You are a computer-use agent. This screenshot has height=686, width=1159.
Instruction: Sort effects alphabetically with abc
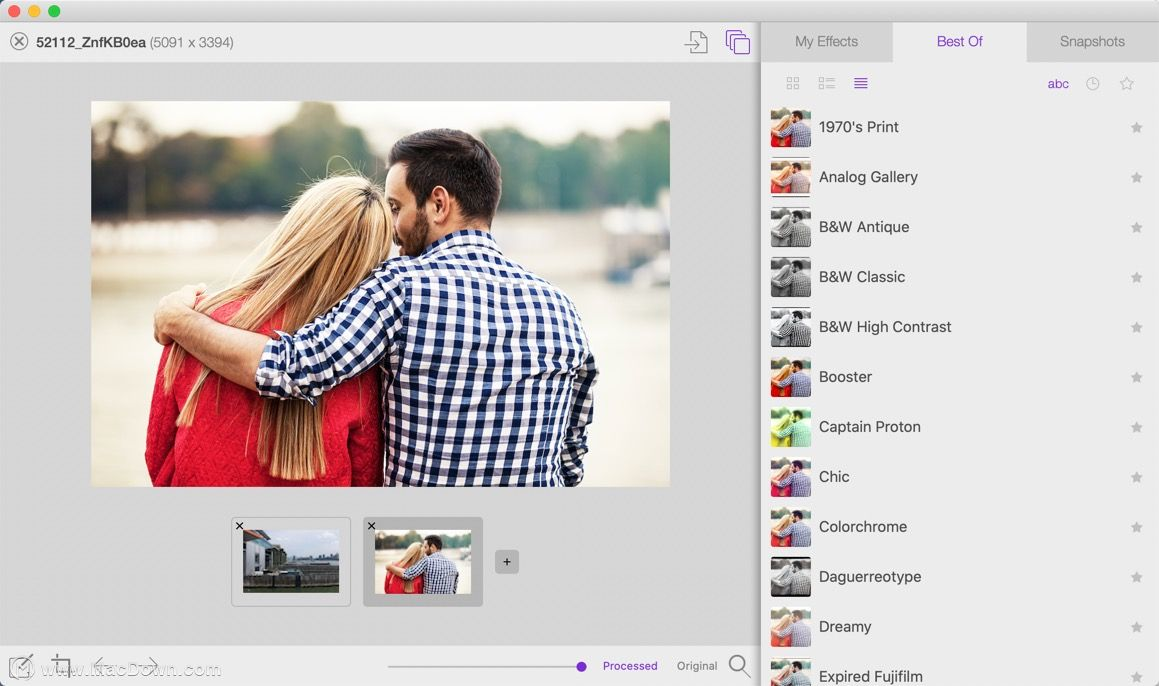click(1058, 84)
